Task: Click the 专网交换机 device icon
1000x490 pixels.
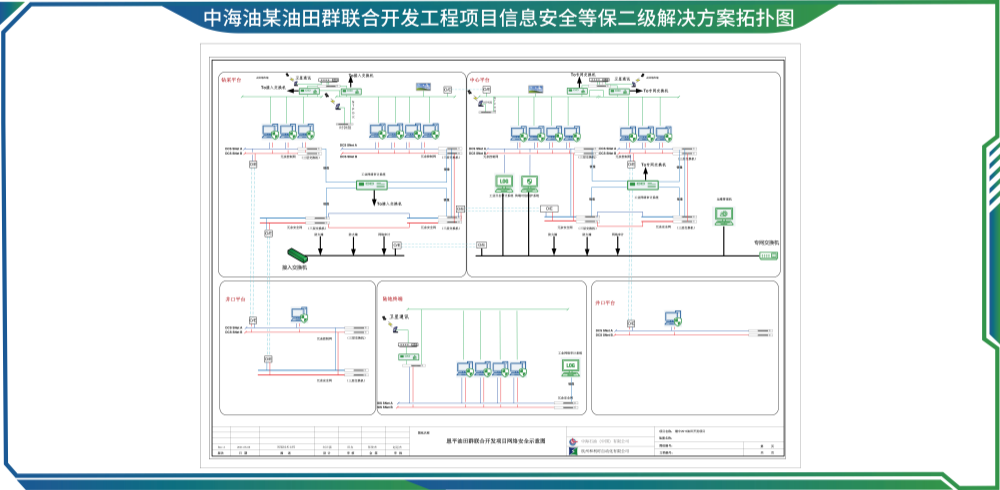Action: tap(767, 254)
